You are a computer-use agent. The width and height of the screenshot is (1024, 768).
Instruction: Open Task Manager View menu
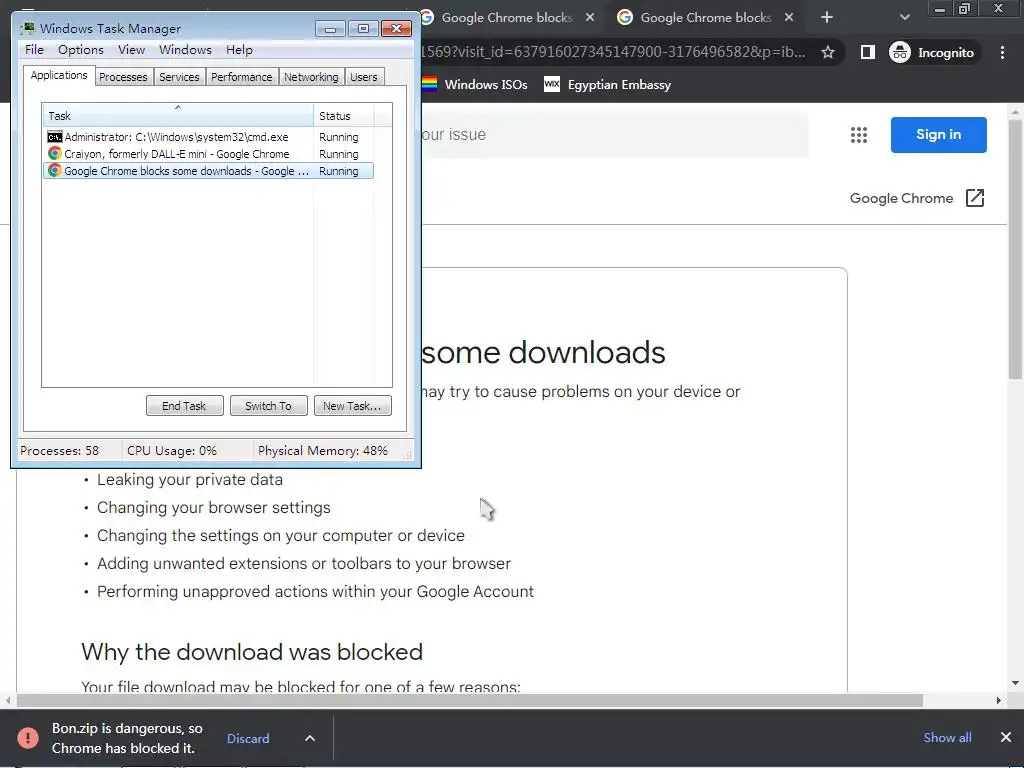(131, 50)
